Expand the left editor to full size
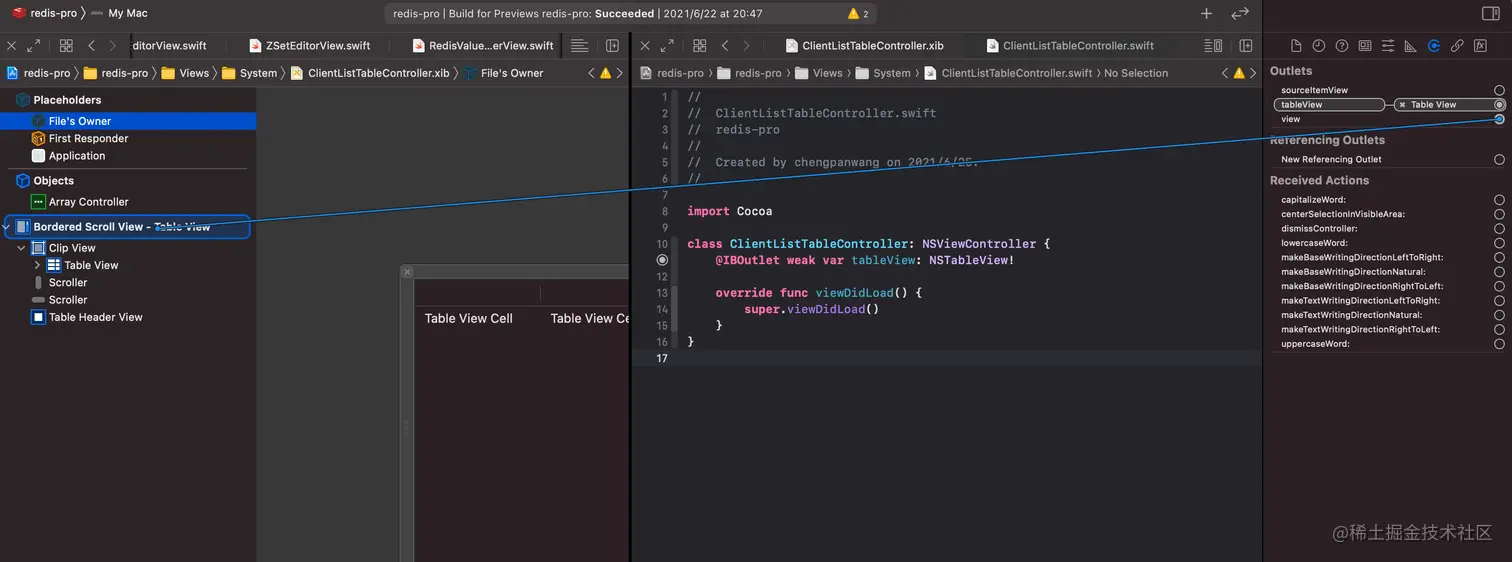Viewport: 1512px width, 562px height. coord(34,46)
